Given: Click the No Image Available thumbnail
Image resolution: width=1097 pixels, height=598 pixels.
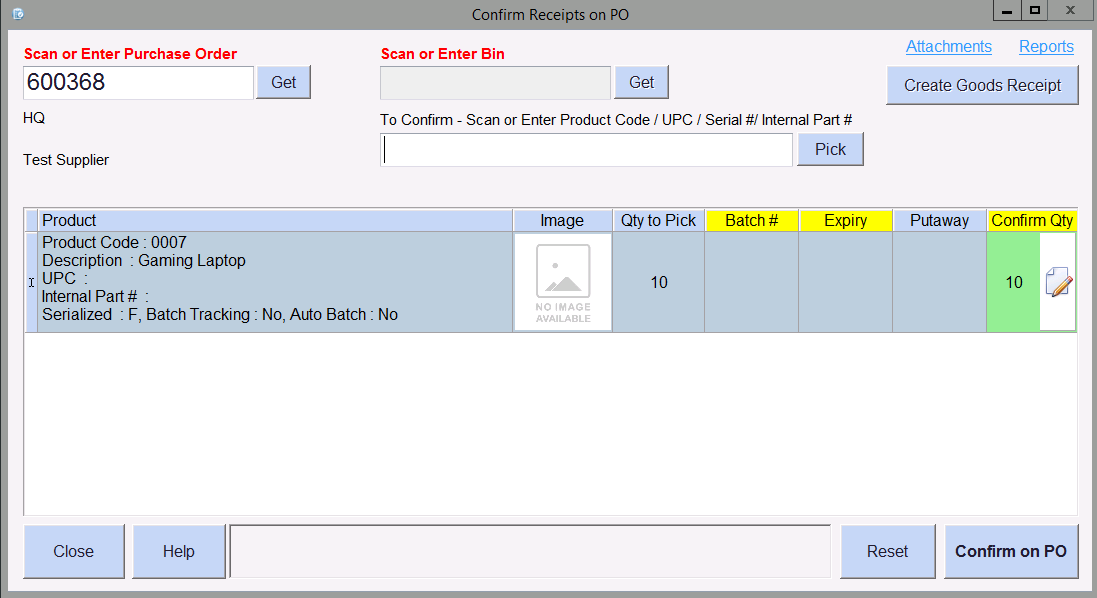Looking at the screenshot, I should [x=562, y=282].
